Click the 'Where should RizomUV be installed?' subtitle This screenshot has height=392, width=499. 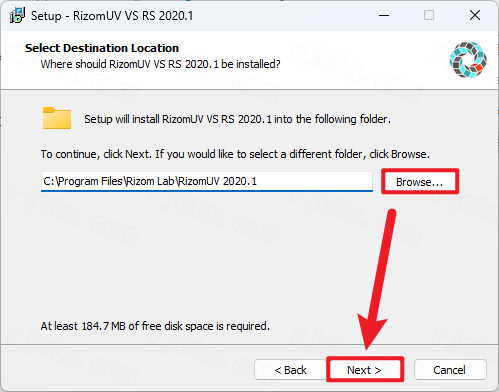[160, 64]
